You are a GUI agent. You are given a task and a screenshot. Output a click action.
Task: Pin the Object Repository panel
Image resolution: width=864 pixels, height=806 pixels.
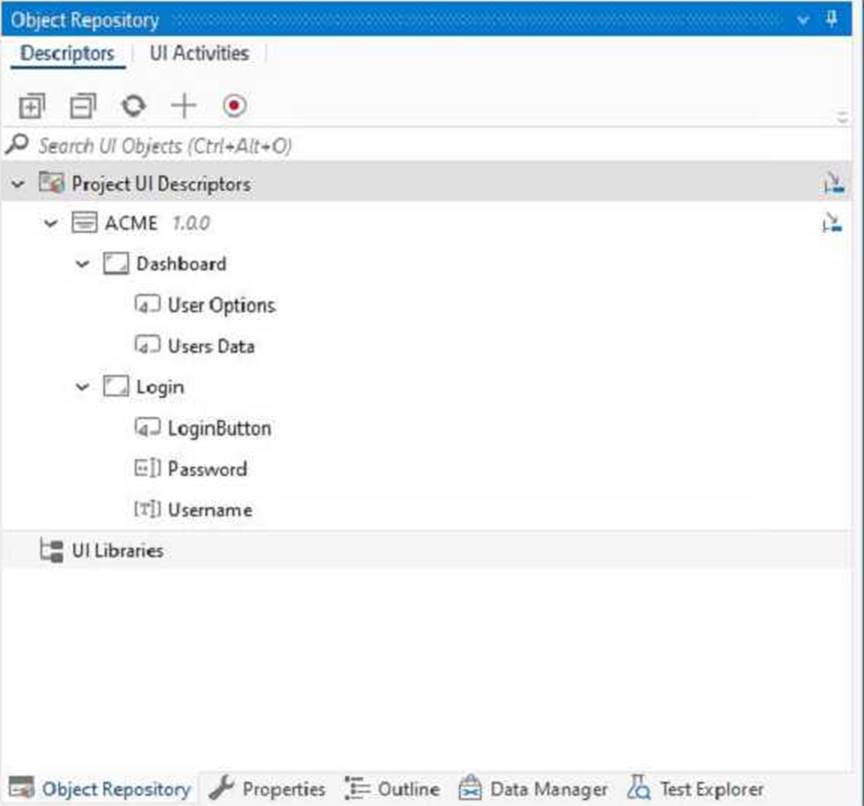(x=832, y=20)
